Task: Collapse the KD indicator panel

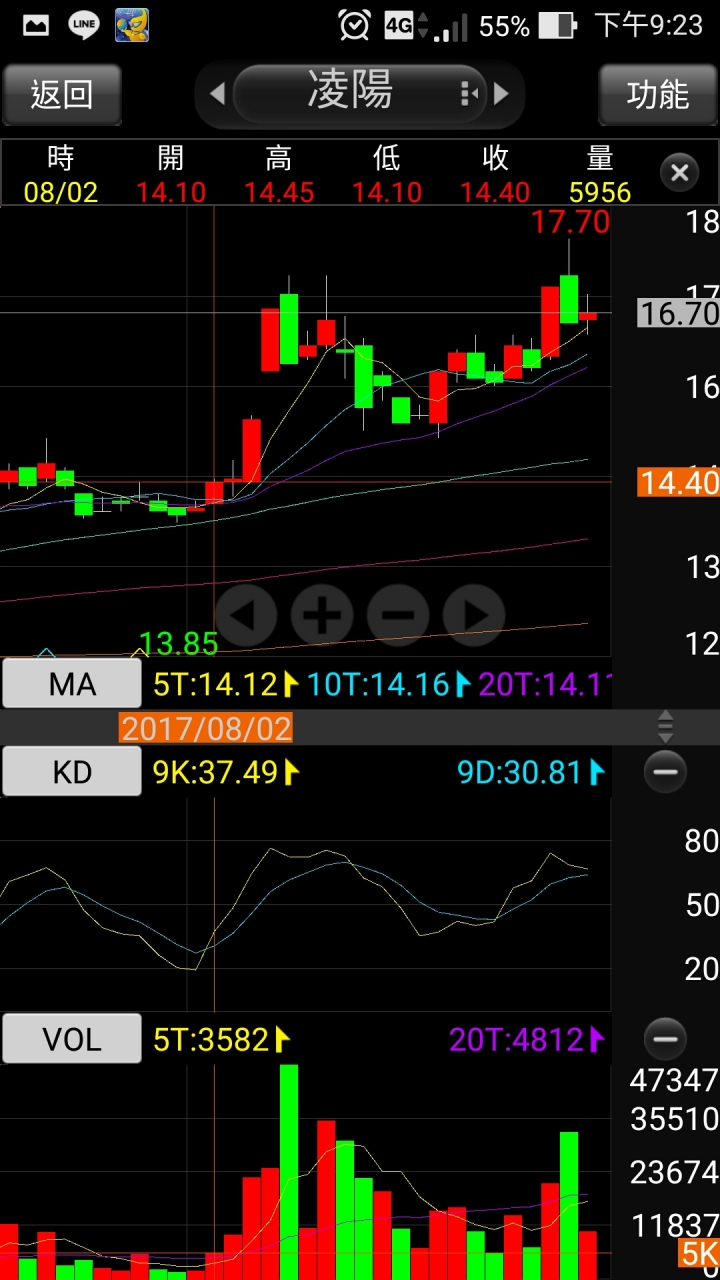Action: [x=665, y=771]
